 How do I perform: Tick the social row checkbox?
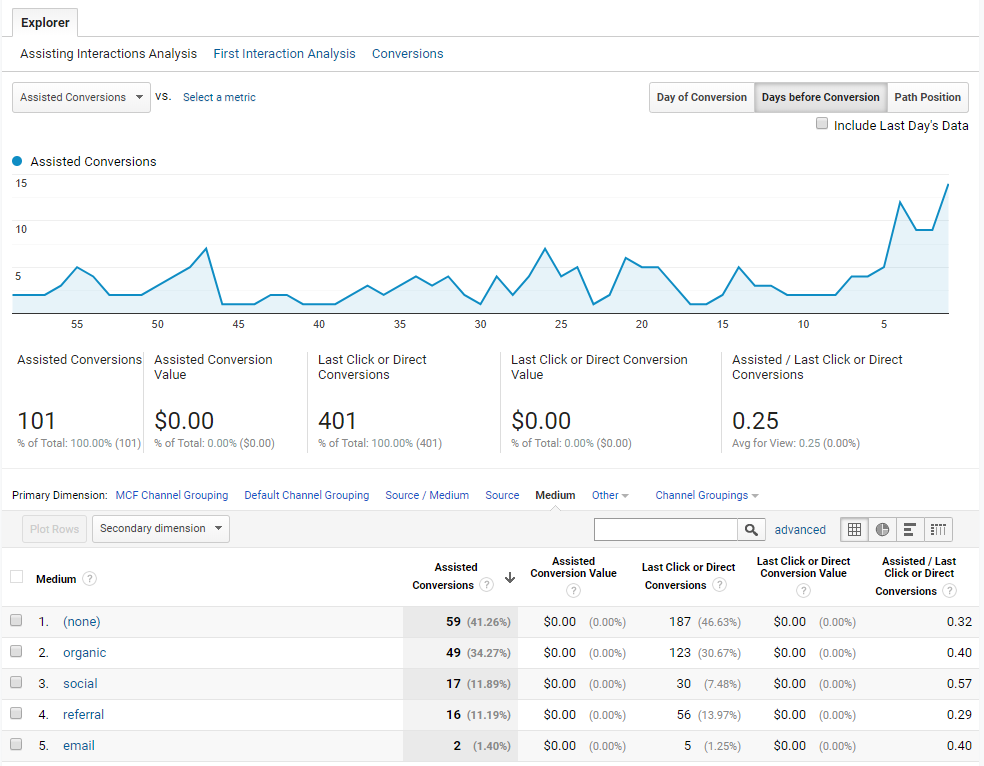pyautogui.click(x=16, y=682)
